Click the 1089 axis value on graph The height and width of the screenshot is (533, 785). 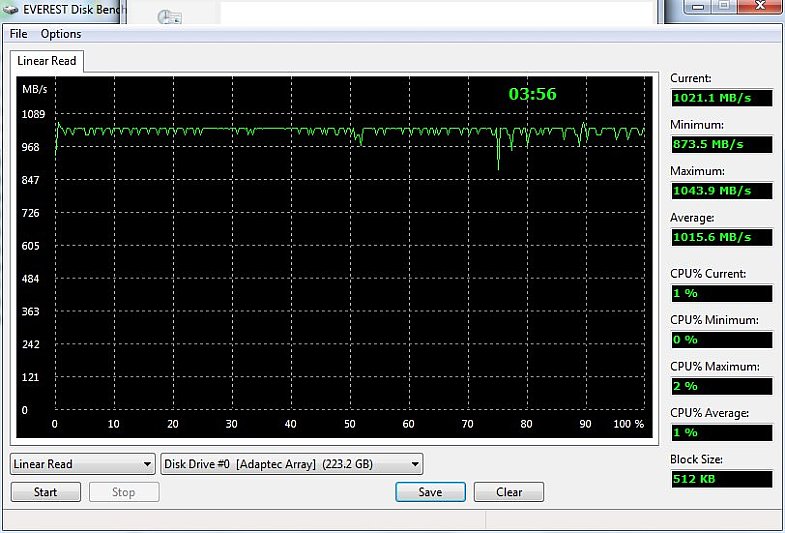33,114
